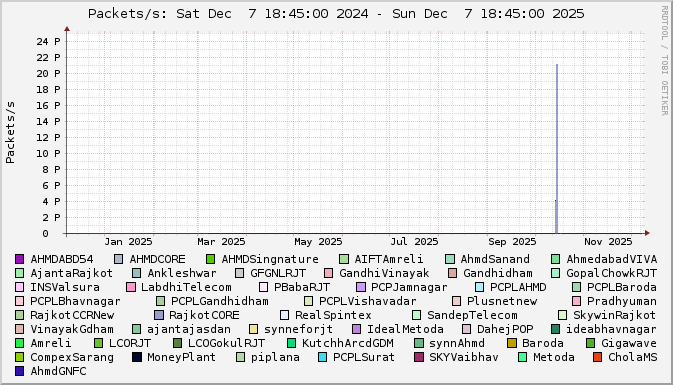Click the Mar 2025 x-axis label

point(221,242)
